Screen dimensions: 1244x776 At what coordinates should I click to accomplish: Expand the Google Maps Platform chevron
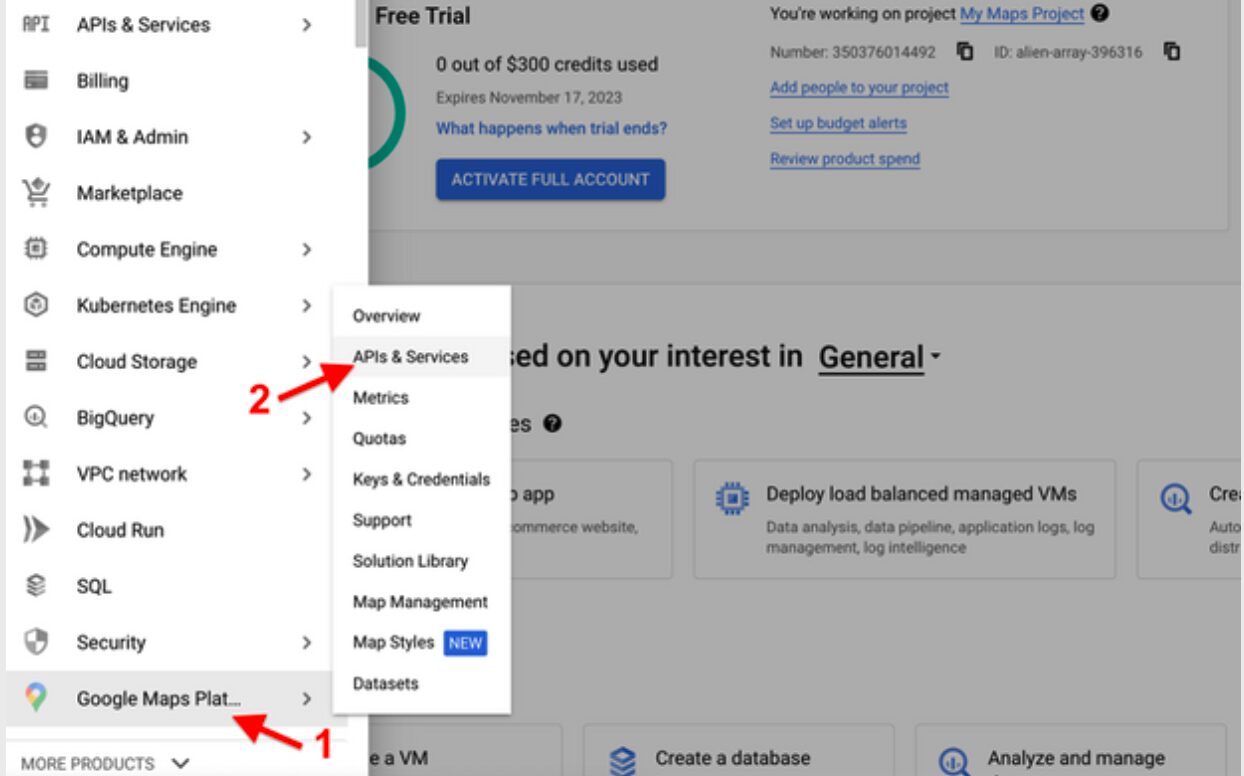(307, 698)
